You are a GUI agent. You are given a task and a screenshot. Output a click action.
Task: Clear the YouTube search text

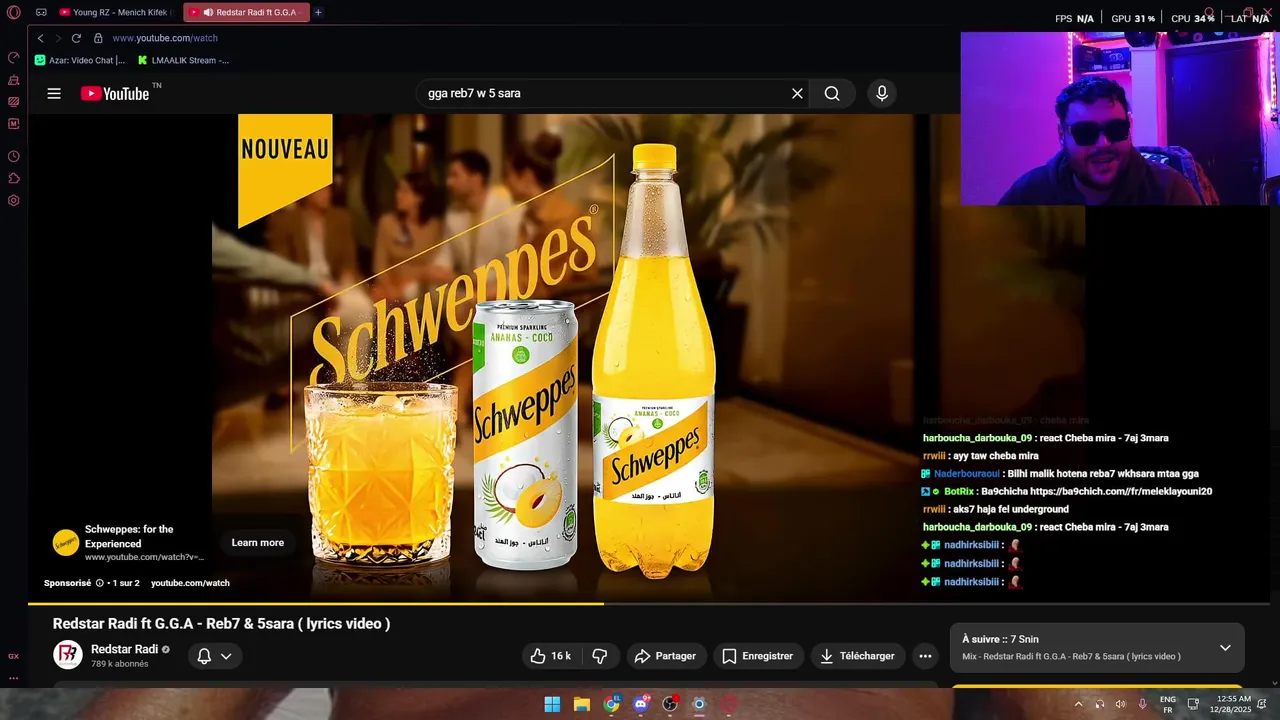tap(797, 93)
